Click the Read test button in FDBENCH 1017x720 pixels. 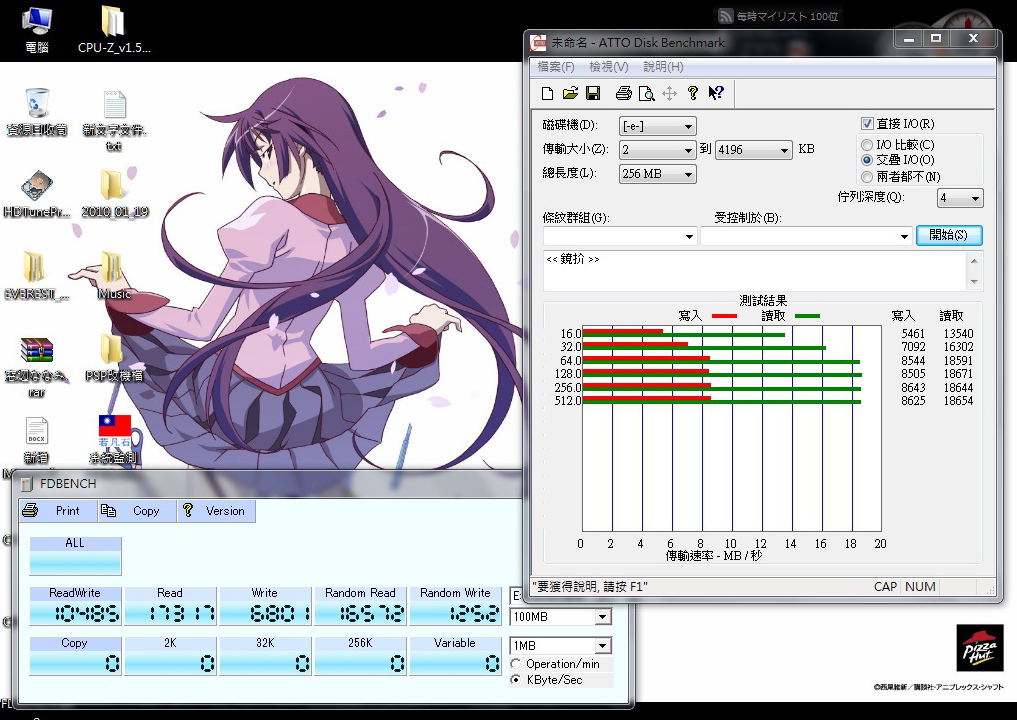pos(170,606)
